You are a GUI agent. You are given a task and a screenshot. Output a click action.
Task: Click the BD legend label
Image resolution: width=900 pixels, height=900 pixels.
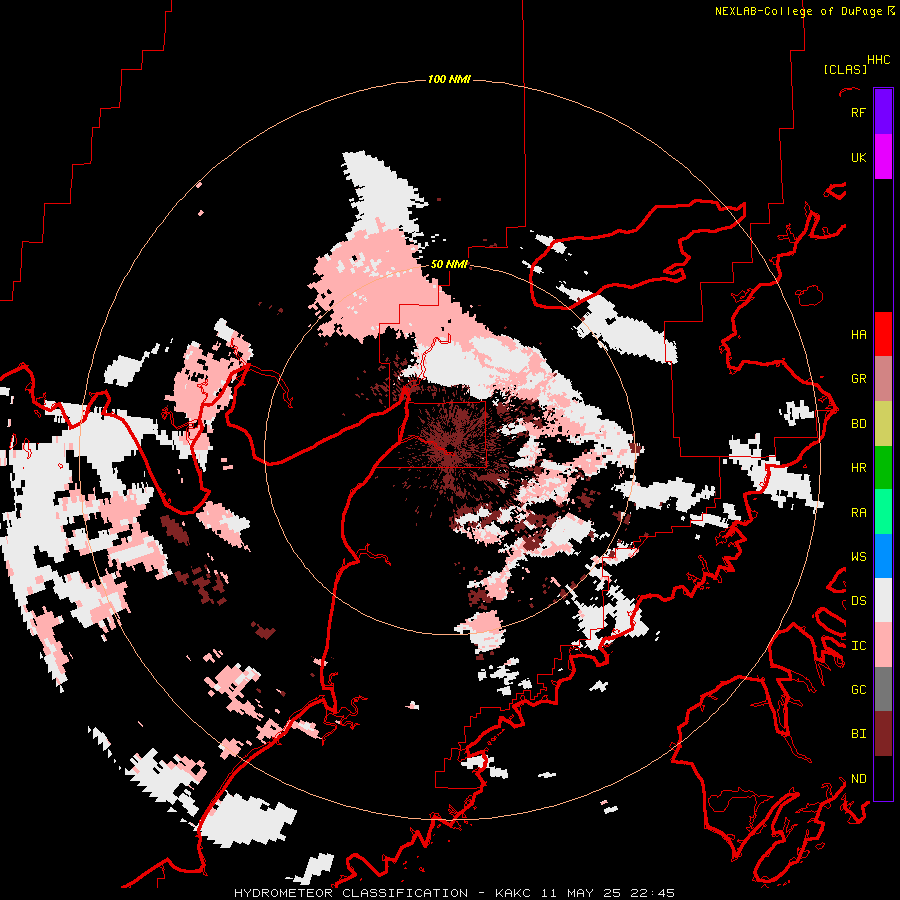858,424
